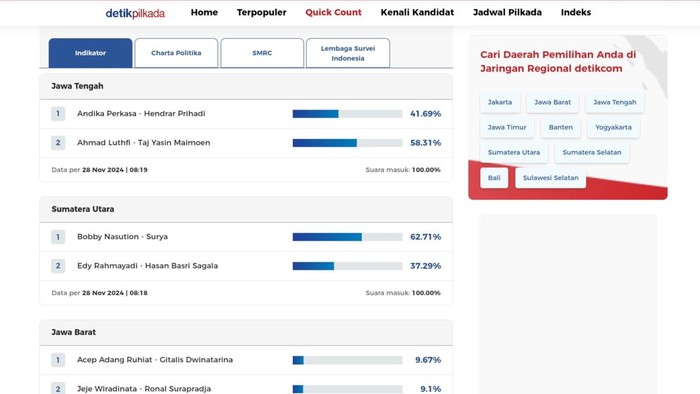Select the Jawa Timur region button
700x394 pixels.
click(507, 127)
